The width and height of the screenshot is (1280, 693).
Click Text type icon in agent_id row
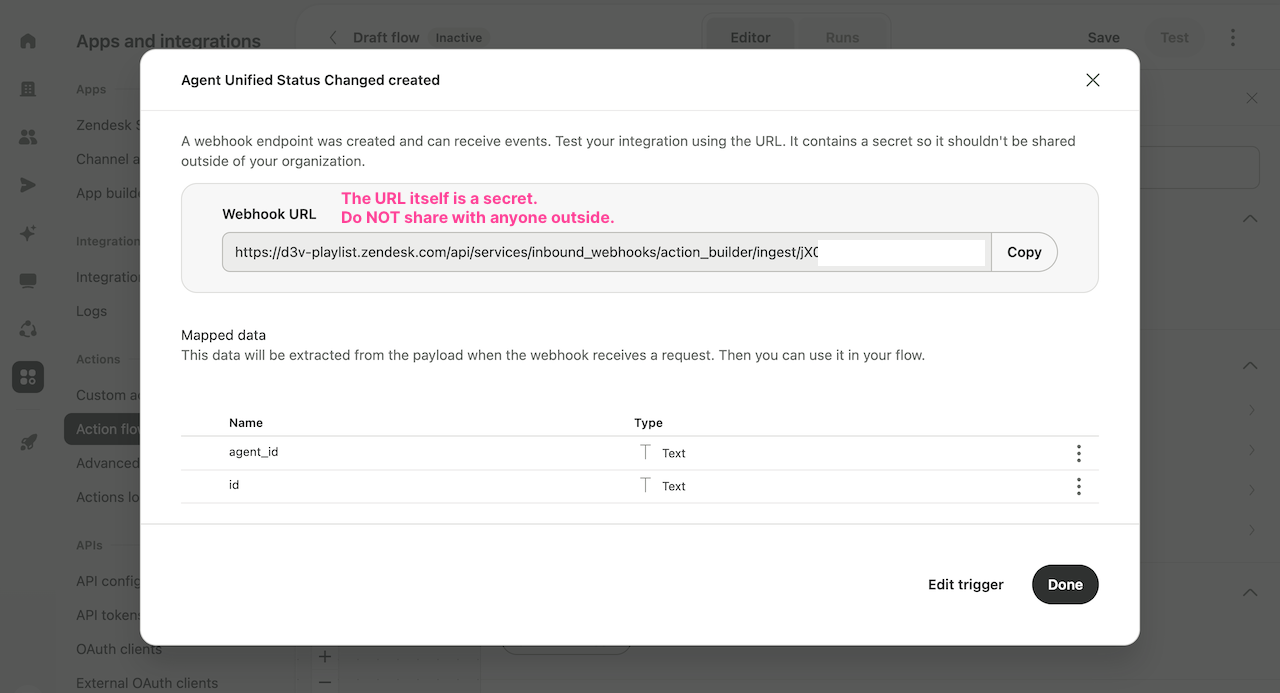pos(645,452)
